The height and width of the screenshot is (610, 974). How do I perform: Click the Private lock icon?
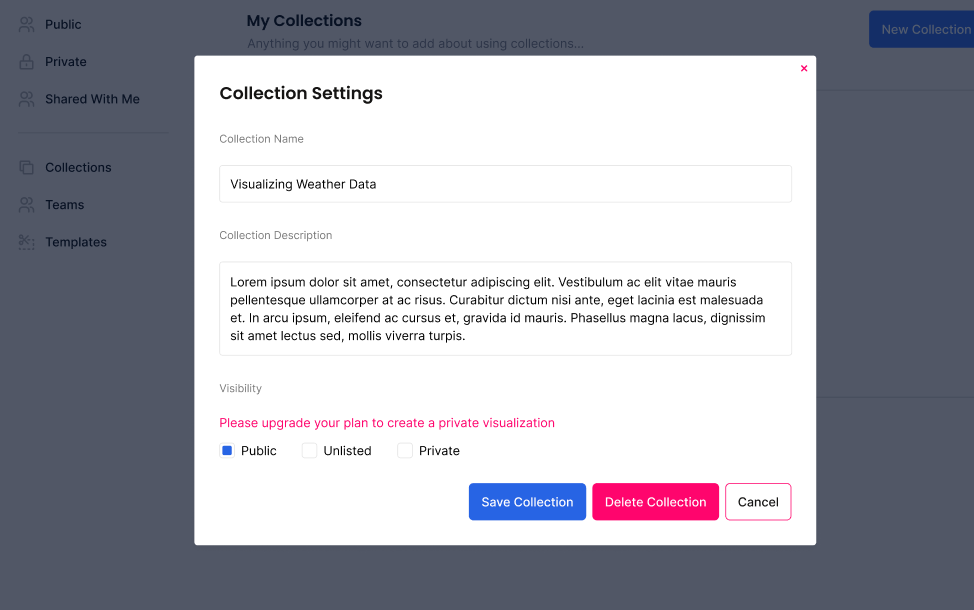point(26,61)
